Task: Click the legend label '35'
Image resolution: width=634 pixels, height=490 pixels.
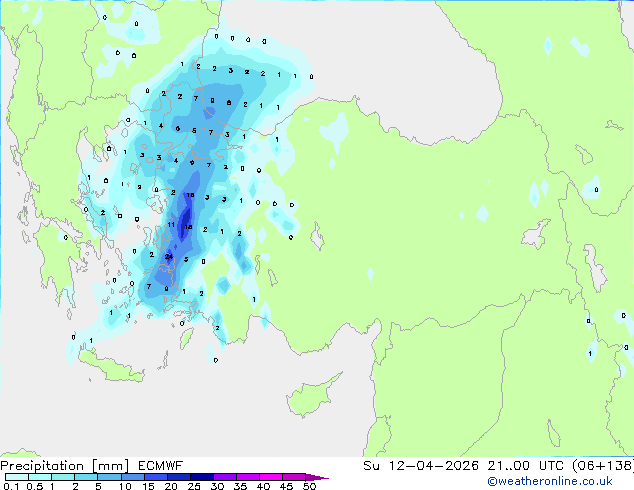Action: [x=240, y=486]
